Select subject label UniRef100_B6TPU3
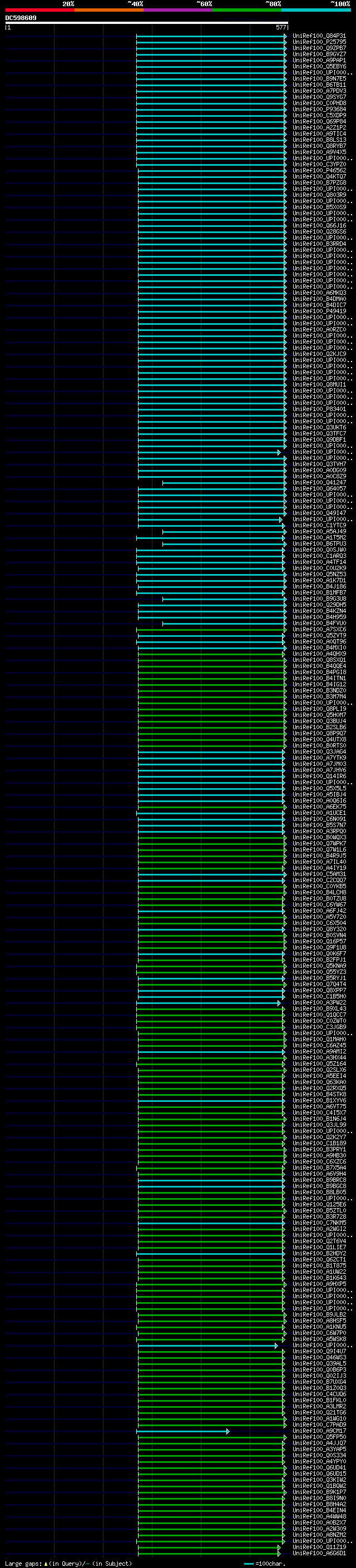 319,543
